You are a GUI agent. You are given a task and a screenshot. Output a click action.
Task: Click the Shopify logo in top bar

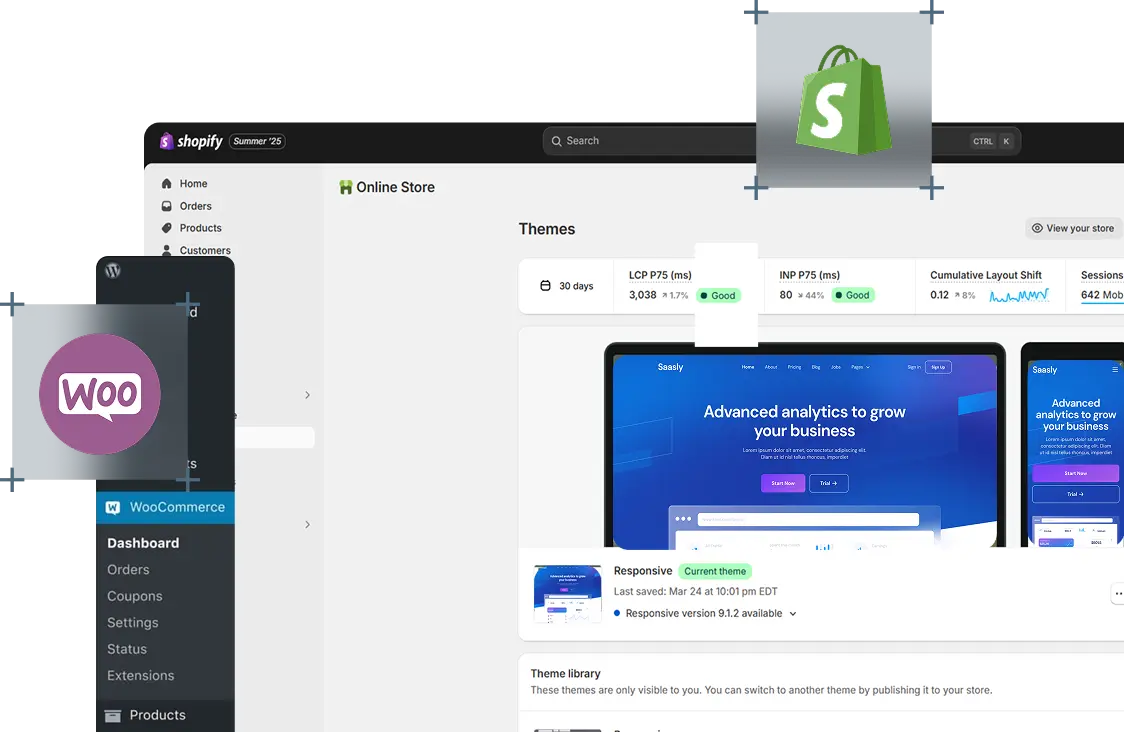click(x=192, y=141)
